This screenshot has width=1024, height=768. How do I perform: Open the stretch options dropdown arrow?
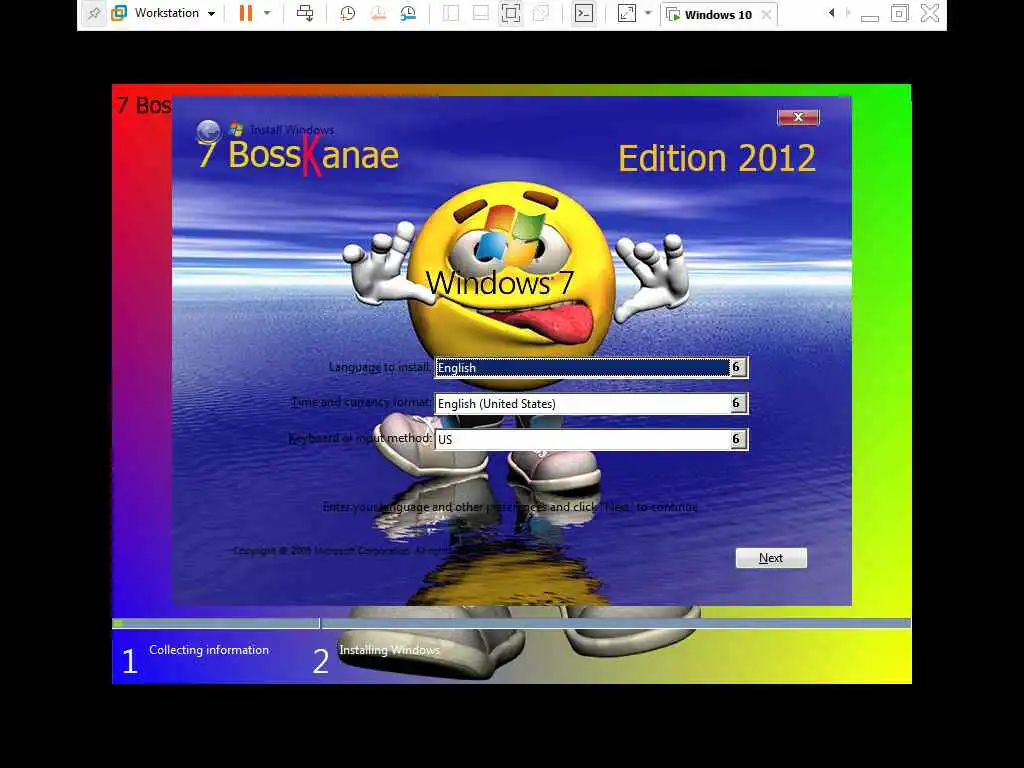(648, 12)
